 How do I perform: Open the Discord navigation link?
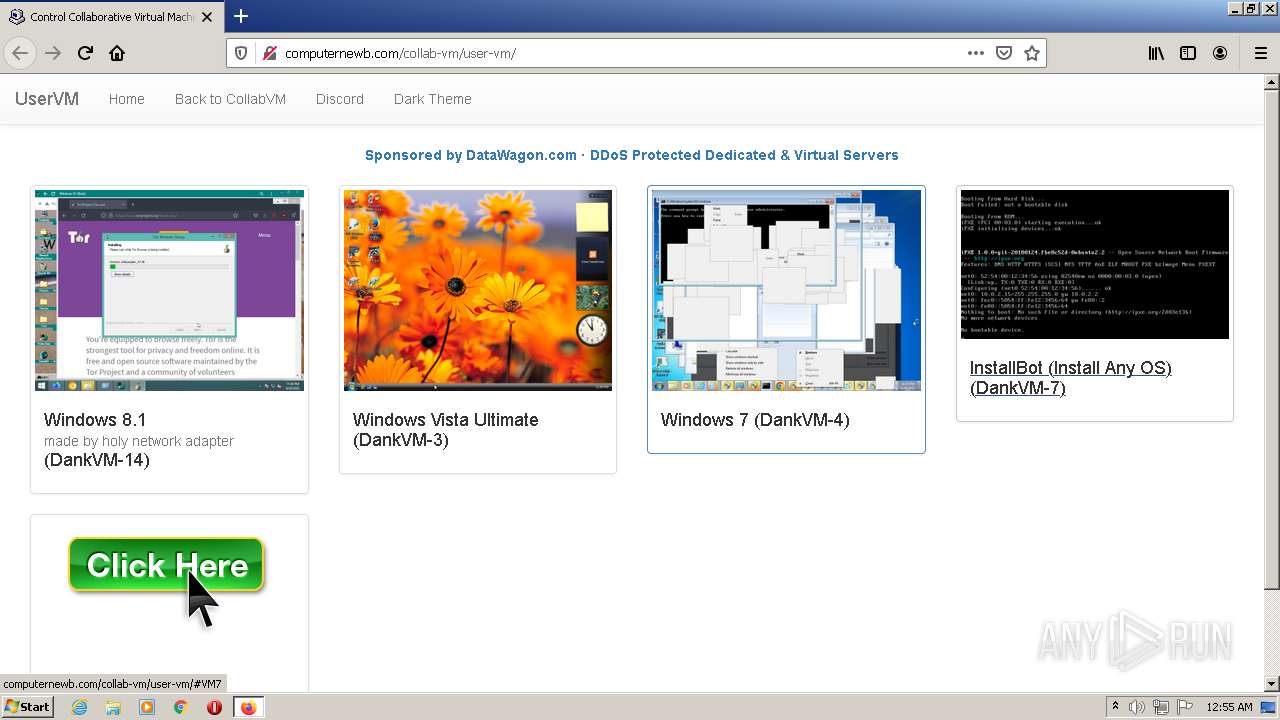click(340, 99)
